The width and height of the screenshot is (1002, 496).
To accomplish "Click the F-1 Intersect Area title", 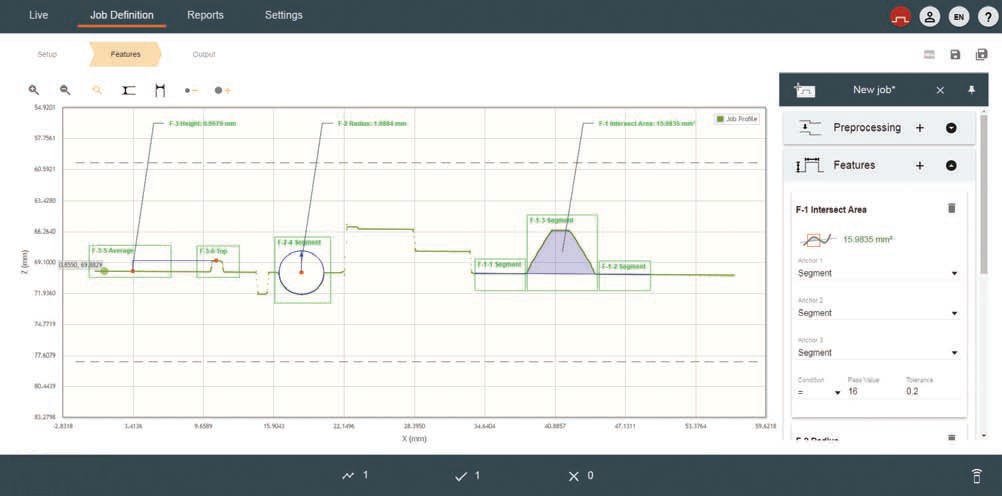I will pyautogui.click(x=831, y=210).
